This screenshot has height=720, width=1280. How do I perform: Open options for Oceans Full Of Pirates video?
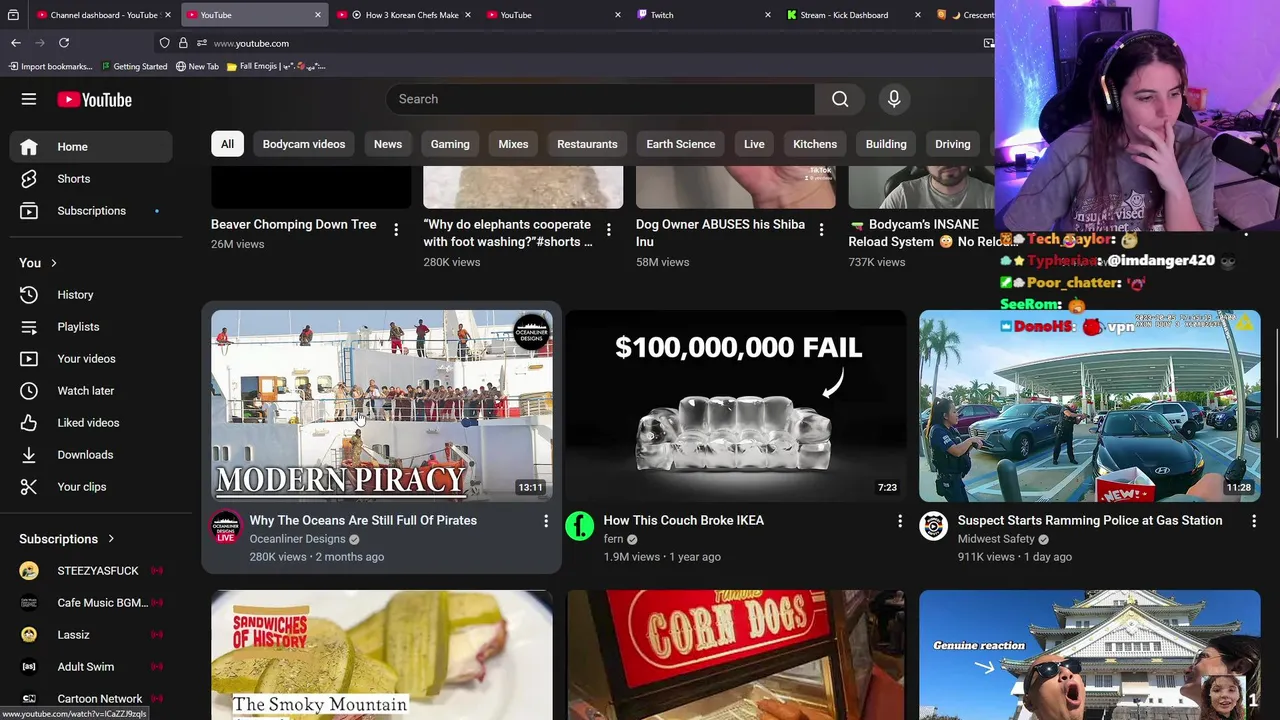(546, 521)
